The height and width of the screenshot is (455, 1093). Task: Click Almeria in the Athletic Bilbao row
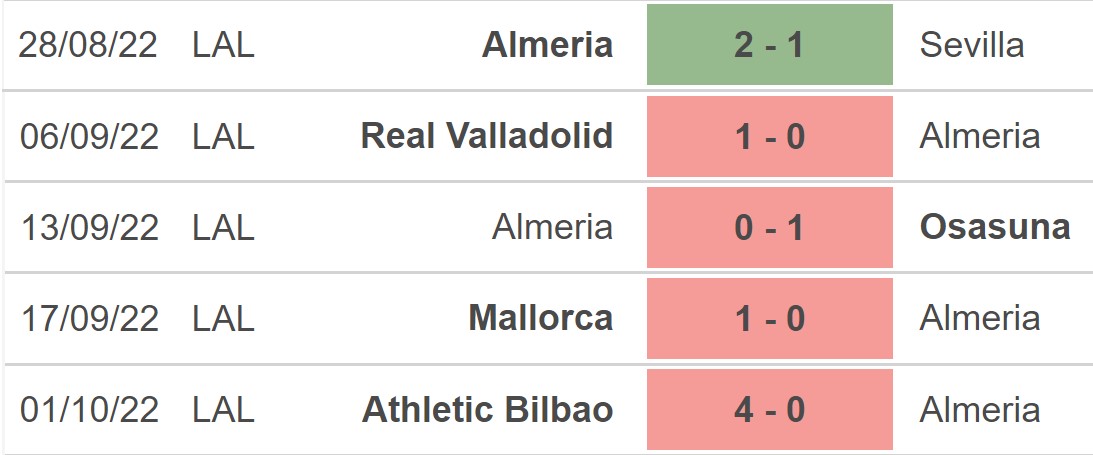click(x=979, y=409)
